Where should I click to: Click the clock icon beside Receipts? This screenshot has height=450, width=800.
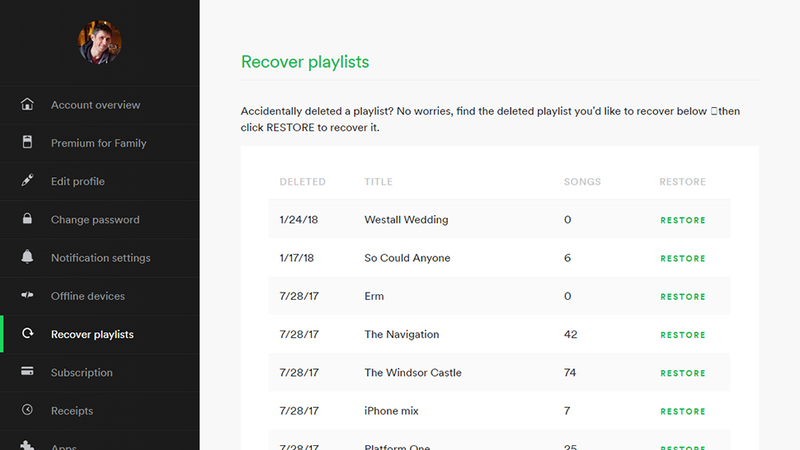27,409
